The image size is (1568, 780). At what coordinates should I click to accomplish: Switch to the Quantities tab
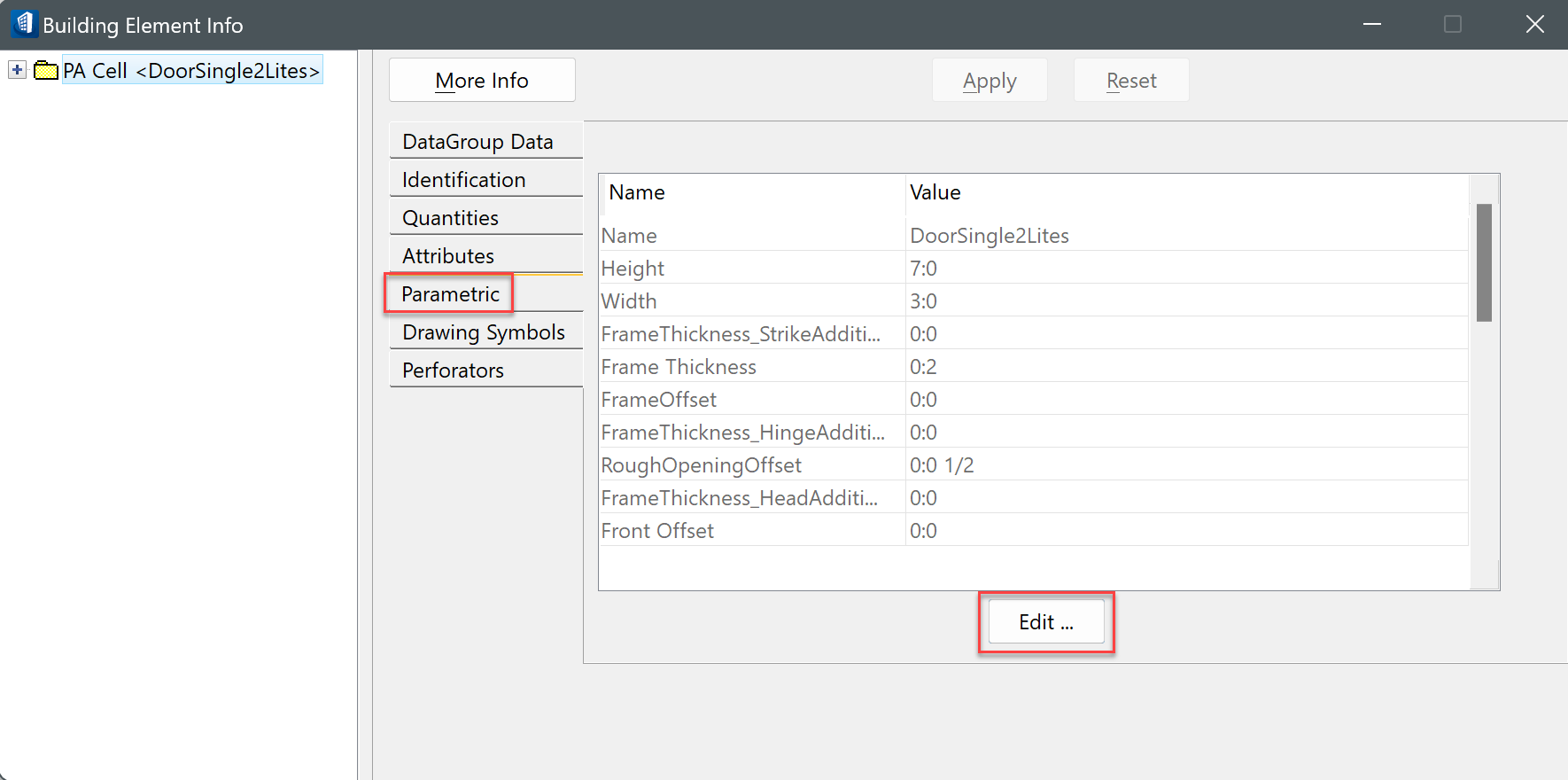451,218
